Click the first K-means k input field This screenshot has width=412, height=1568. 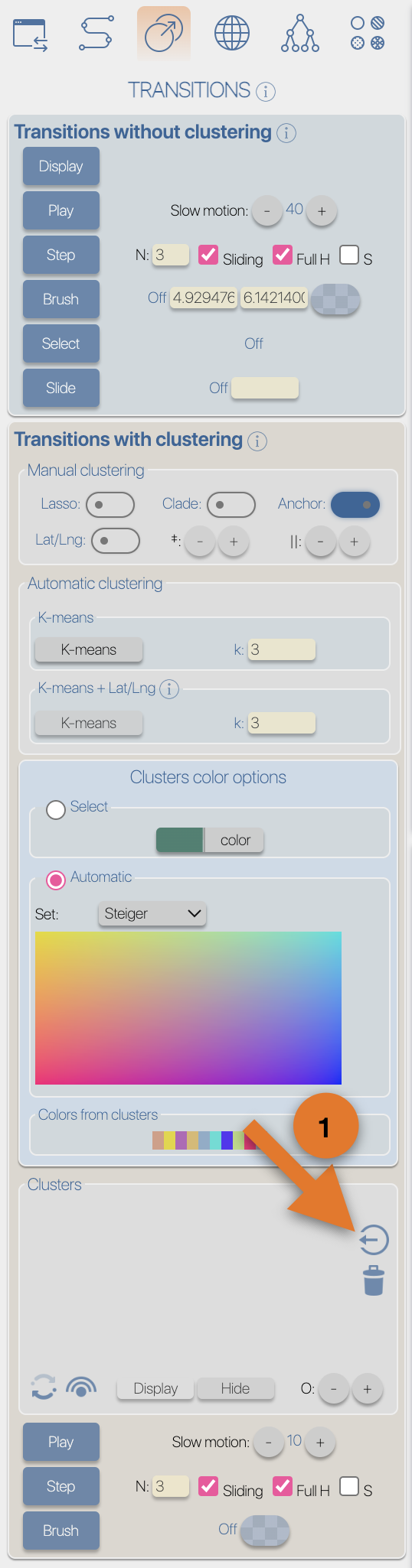(x=281, y=650)
